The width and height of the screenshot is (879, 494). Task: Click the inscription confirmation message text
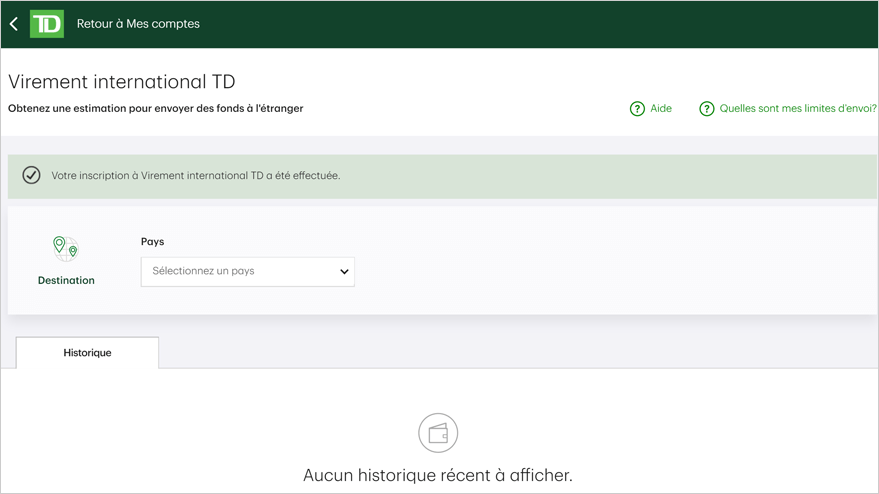(x=196, y=176)
